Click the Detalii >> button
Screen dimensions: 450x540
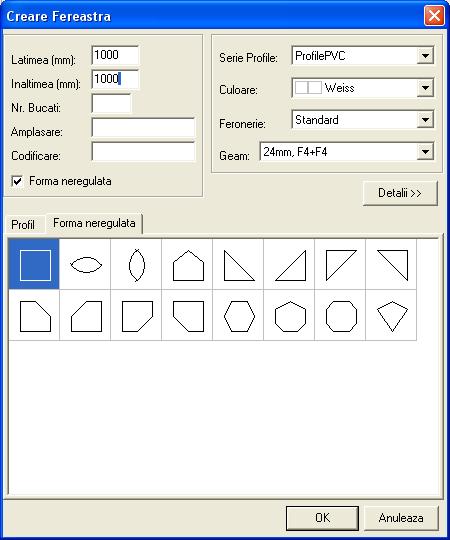point(400,193)
